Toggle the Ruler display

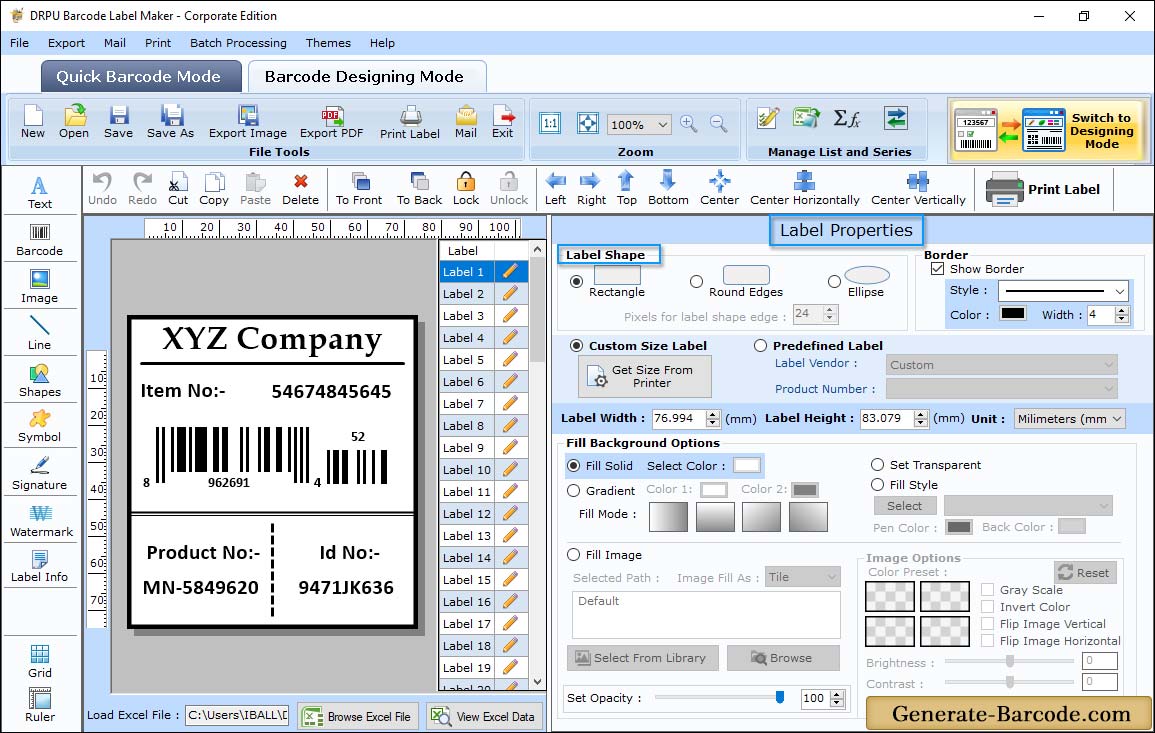[x=40, y=705]
